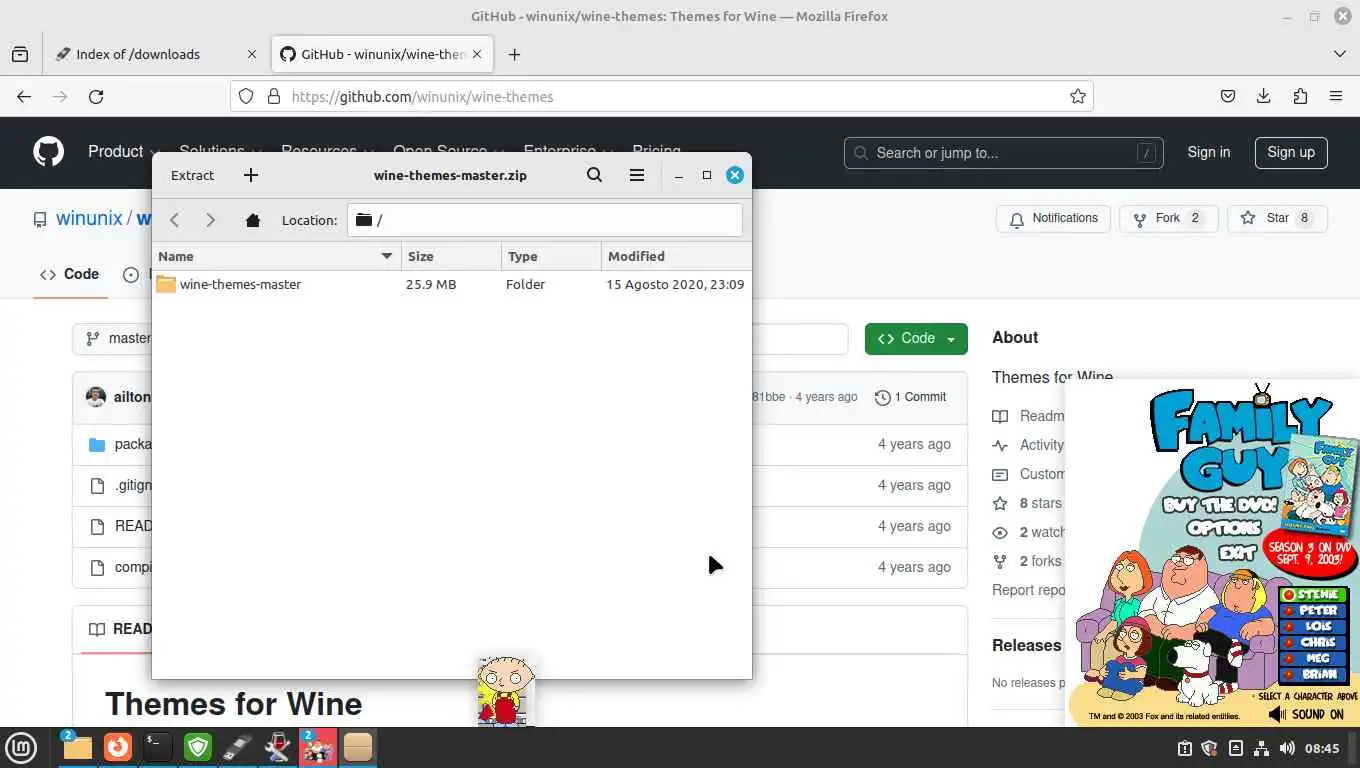Click Exit in Family Guy widget

(x=1237, y=552)
